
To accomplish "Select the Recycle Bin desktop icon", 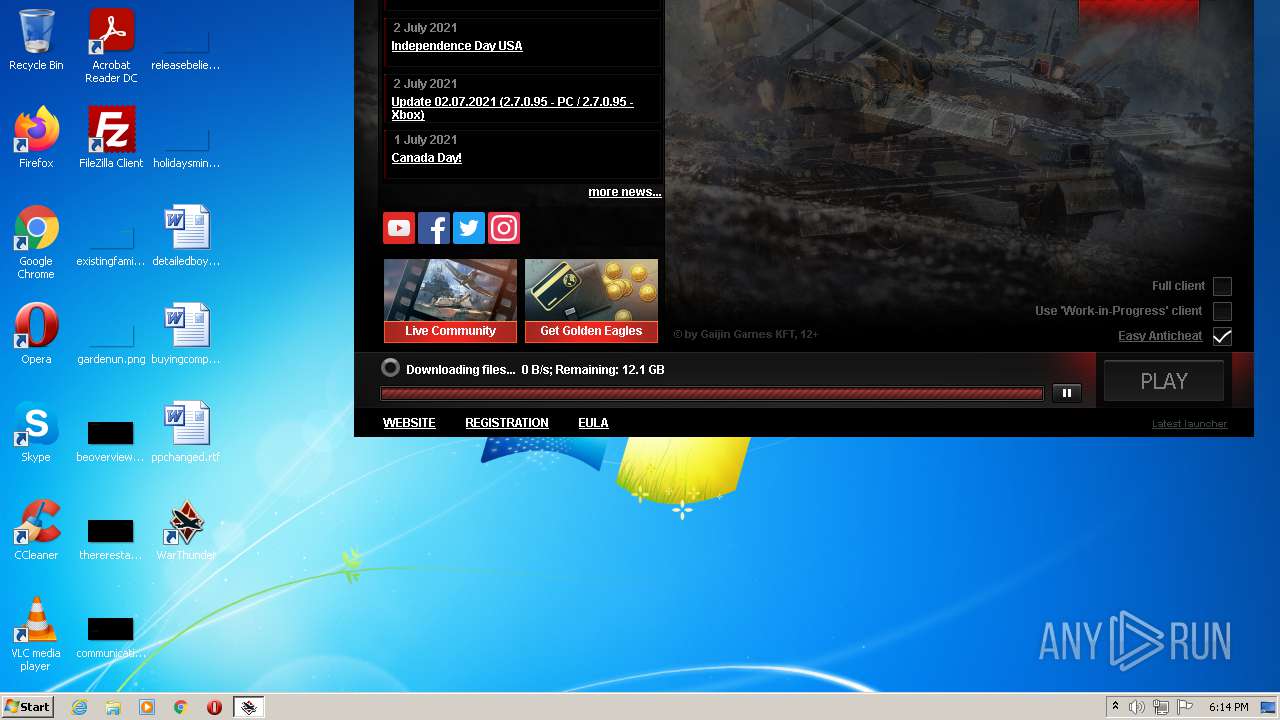I will tap(36, 41).
